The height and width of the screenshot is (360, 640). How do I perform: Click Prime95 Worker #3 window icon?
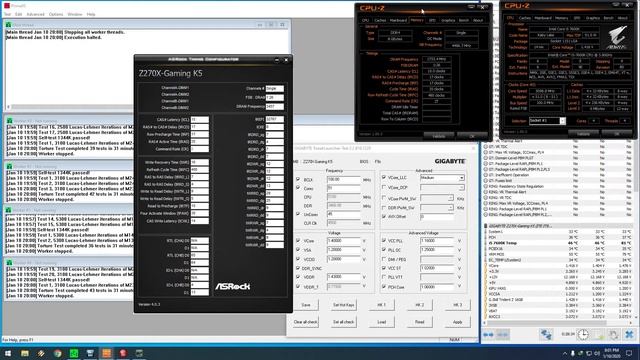click(x=9, y=210)
